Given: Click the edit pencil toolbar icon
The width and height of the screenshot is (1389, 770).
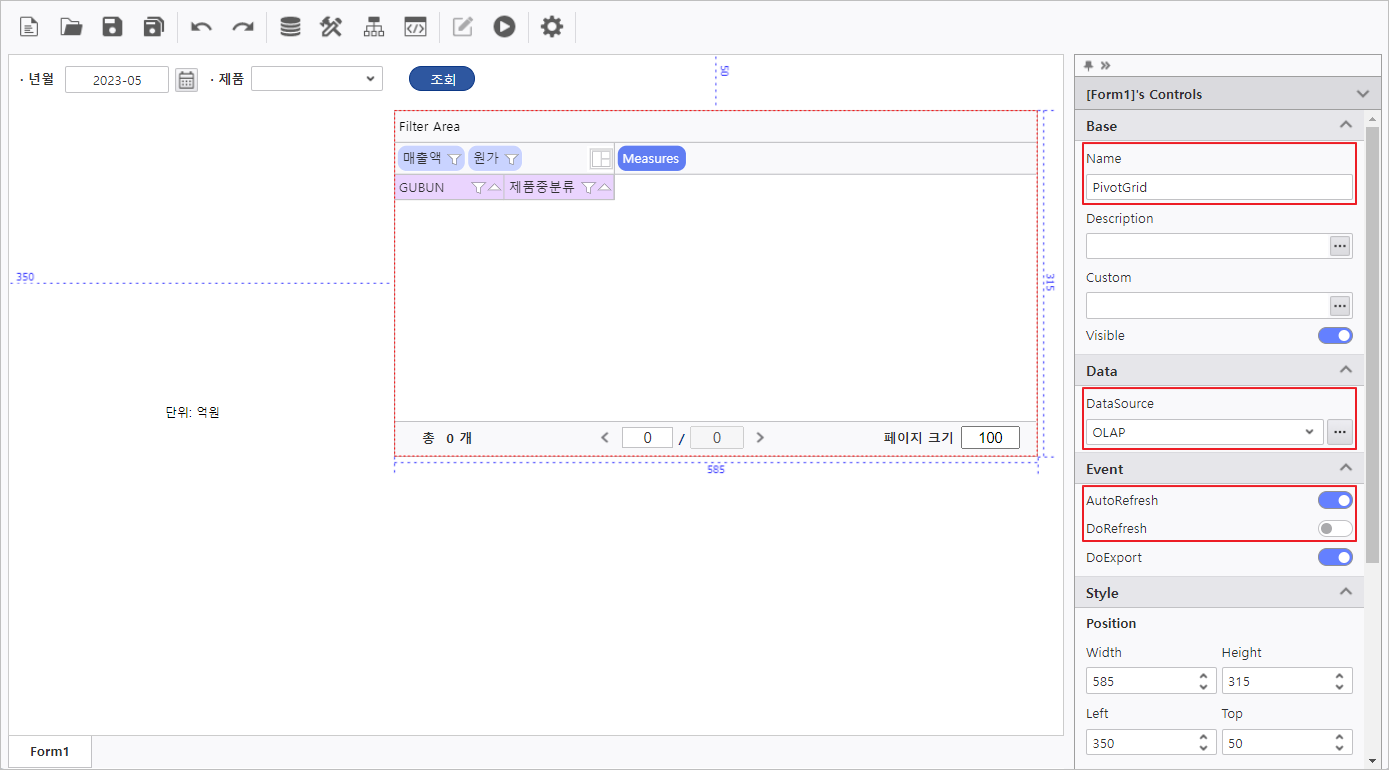Looking at the screenshot, I should [x=462, y=27].
